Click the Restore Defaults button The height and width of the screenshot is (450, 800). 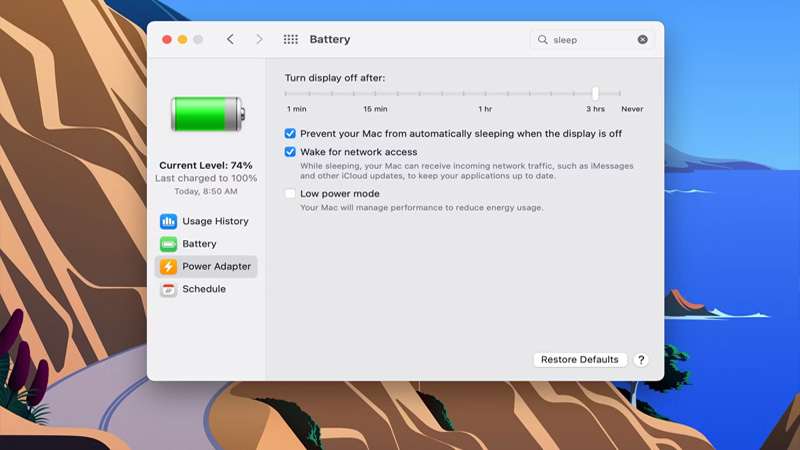pos(579,360)
